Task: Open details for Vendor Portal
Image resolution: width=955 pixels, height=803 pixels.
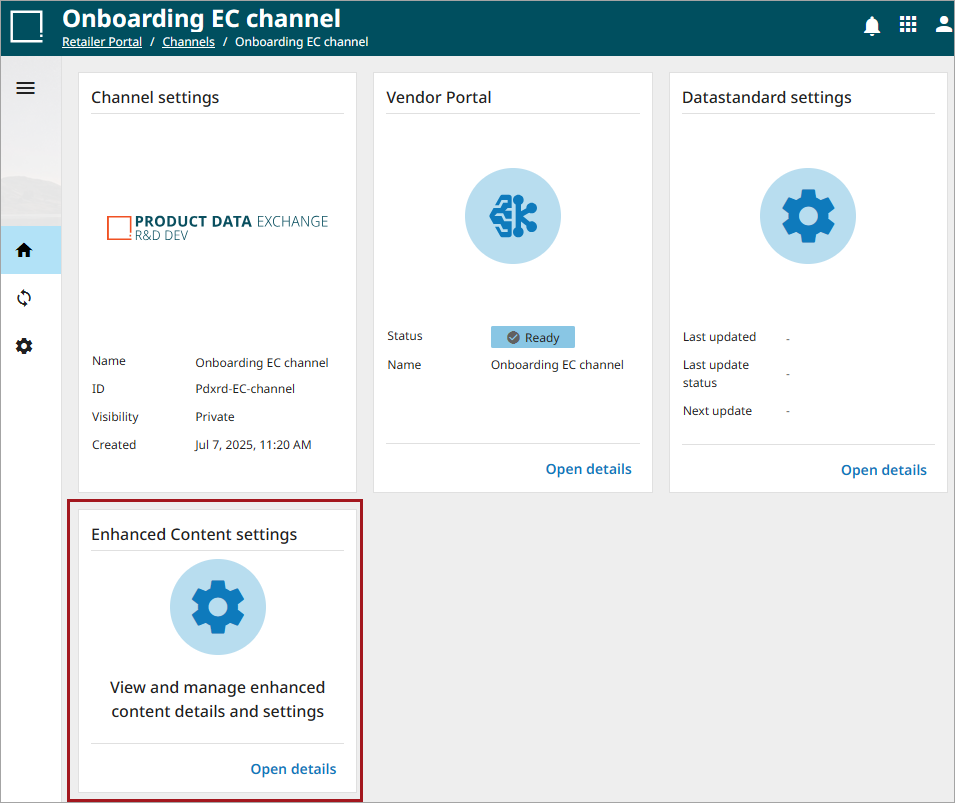Action: pos(588,469)
